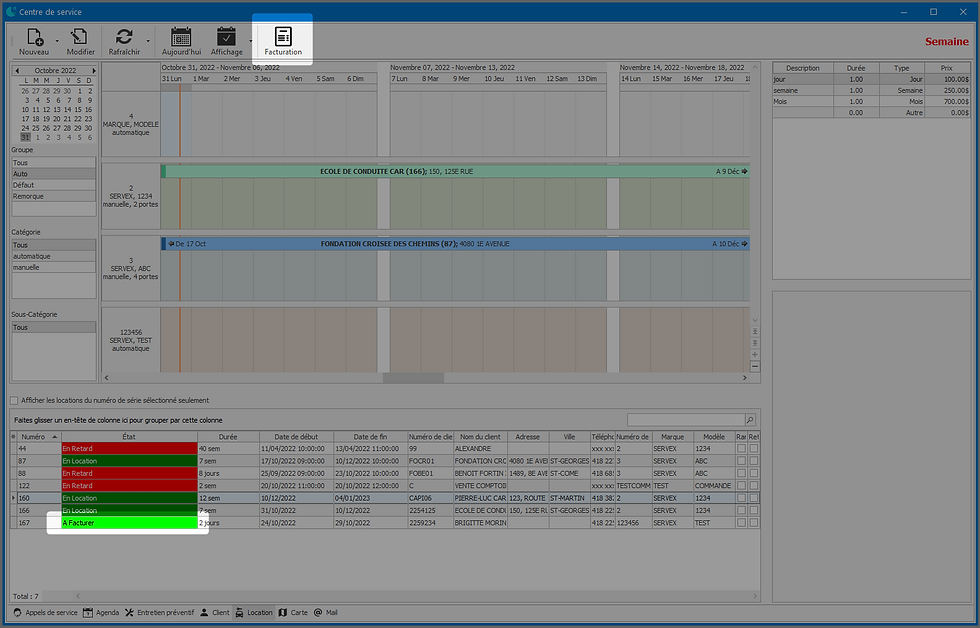Click the schedule's horizontal scroll left arrow

[107, 377]
